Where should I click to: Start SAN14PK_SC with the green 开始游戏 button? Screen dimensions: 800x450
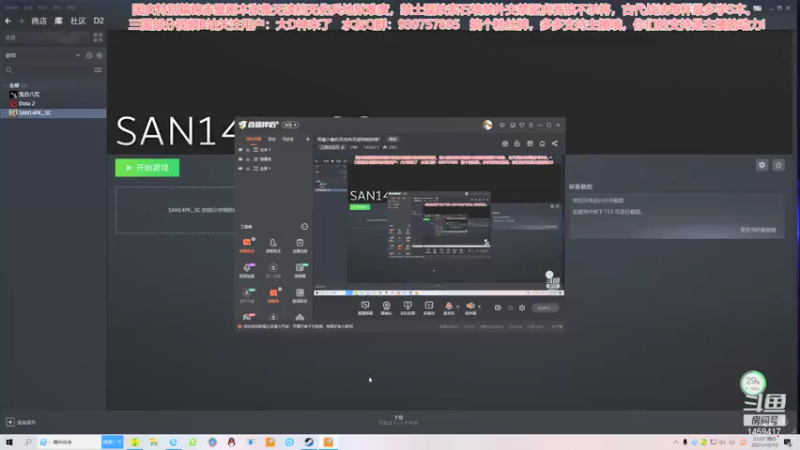coord(147,167)
